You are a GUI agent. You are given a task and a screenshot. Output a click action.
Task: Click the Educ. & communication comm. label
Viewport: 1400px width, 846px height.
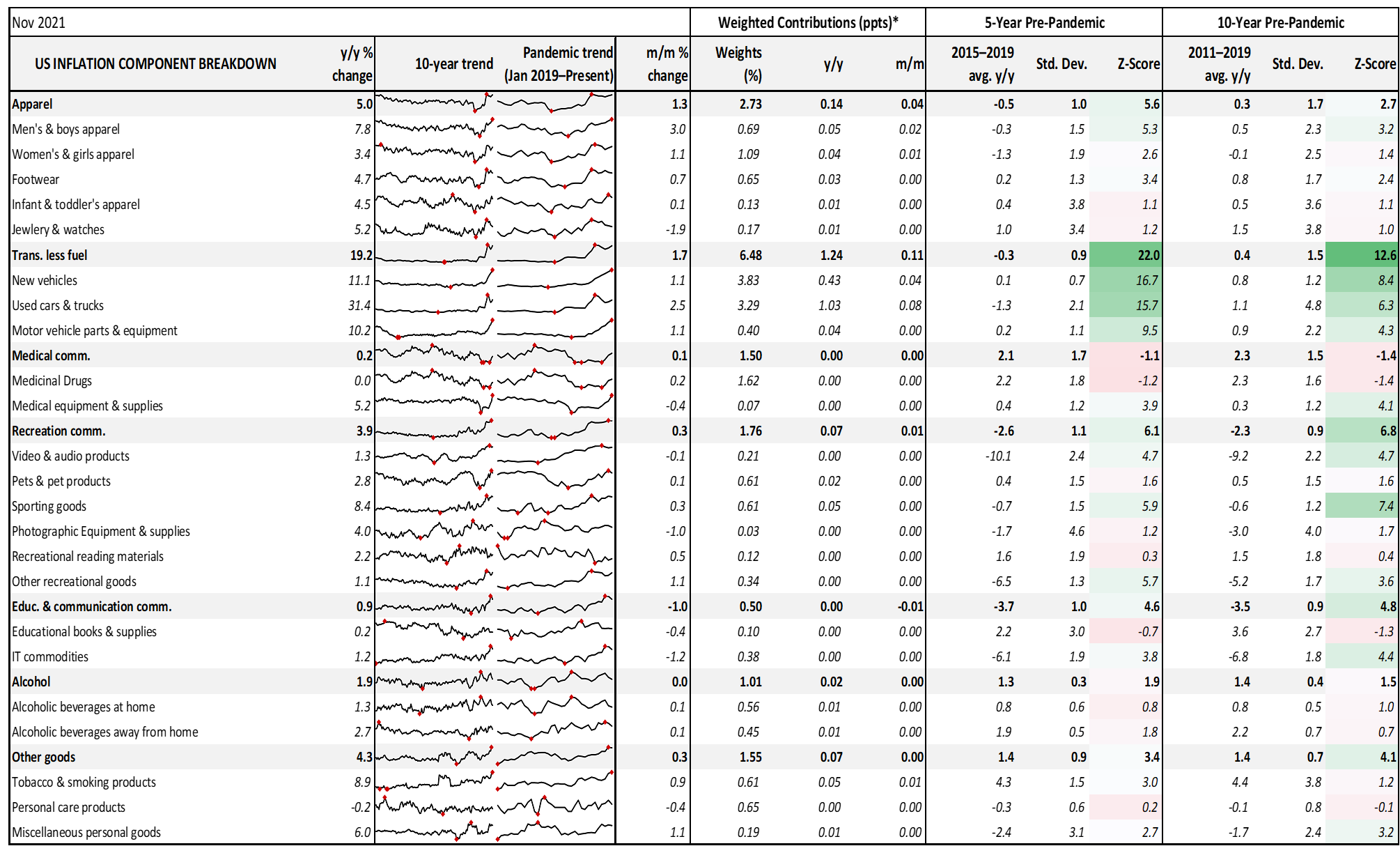(x=91, y=606)
